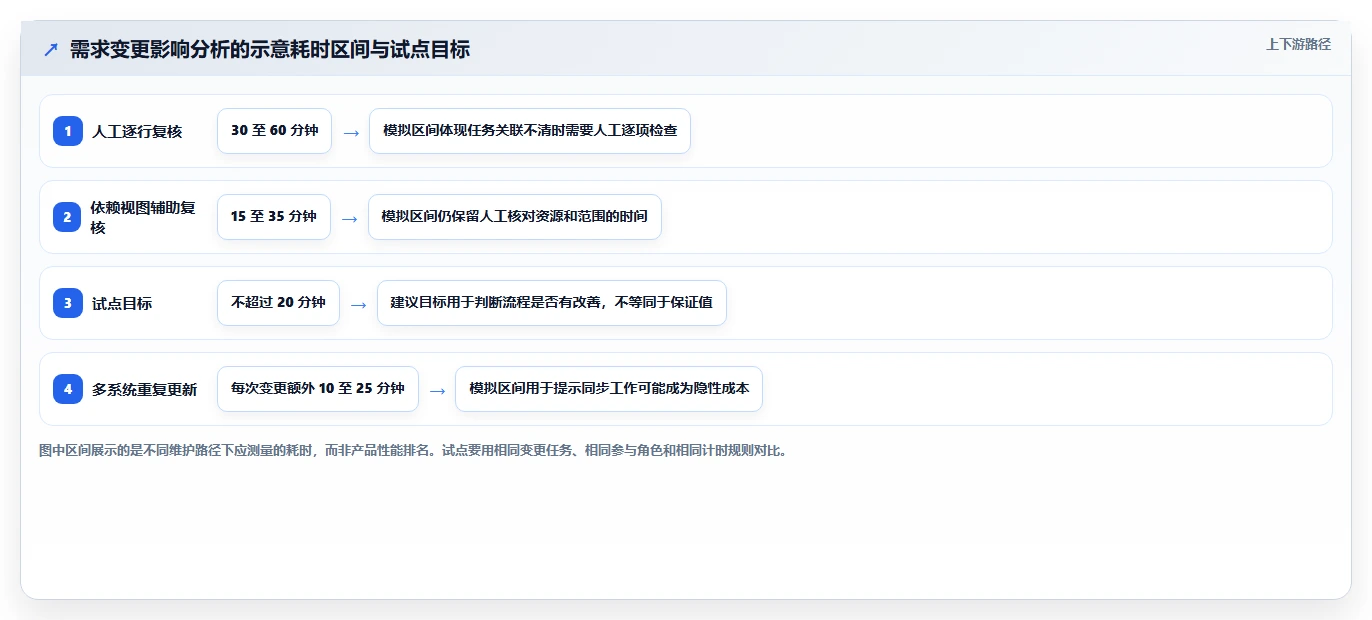Click the 15 至 35 分钟 chip

[x=274, y=217]
